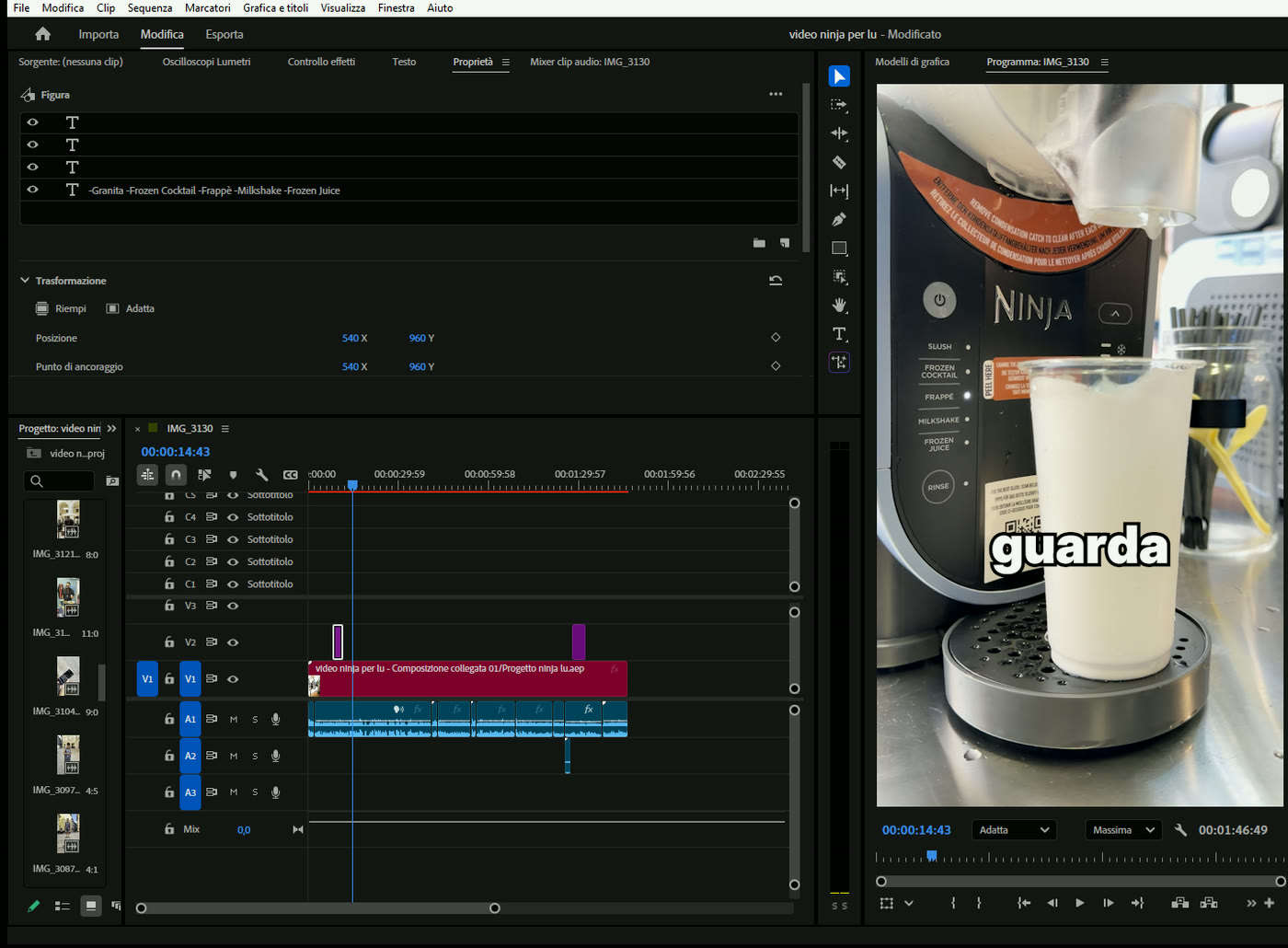Show hidden project panel tabs chevrons
Viewport: 1288px width, 948px height.
pos(112,429)
